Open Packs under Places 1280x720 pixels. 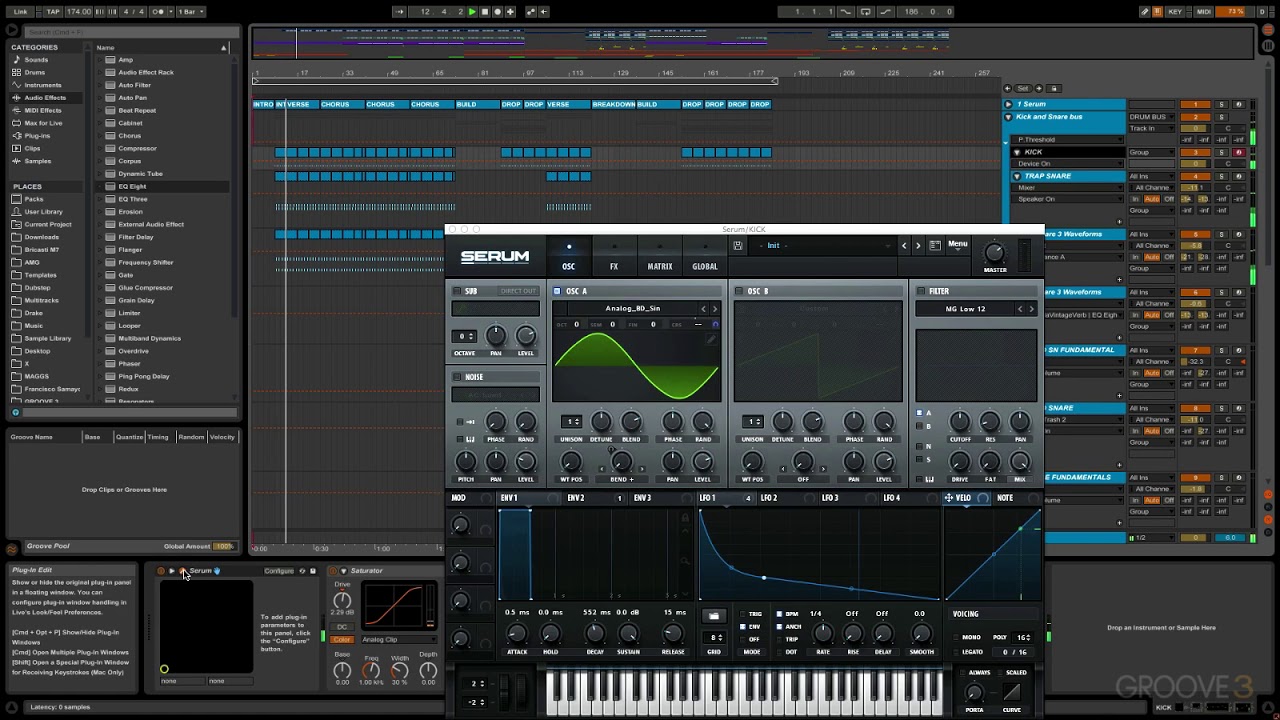(x=34, y=199)
